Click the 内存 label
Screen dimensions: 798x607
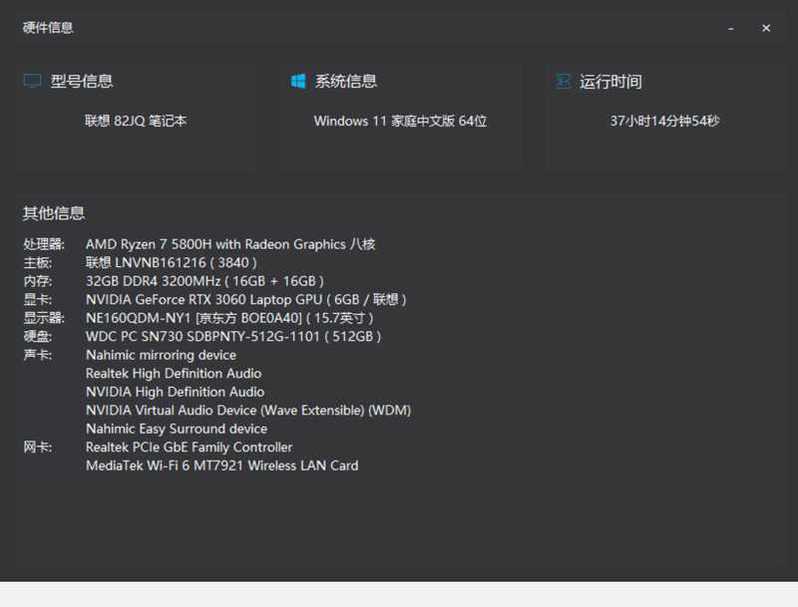[38, 281]
